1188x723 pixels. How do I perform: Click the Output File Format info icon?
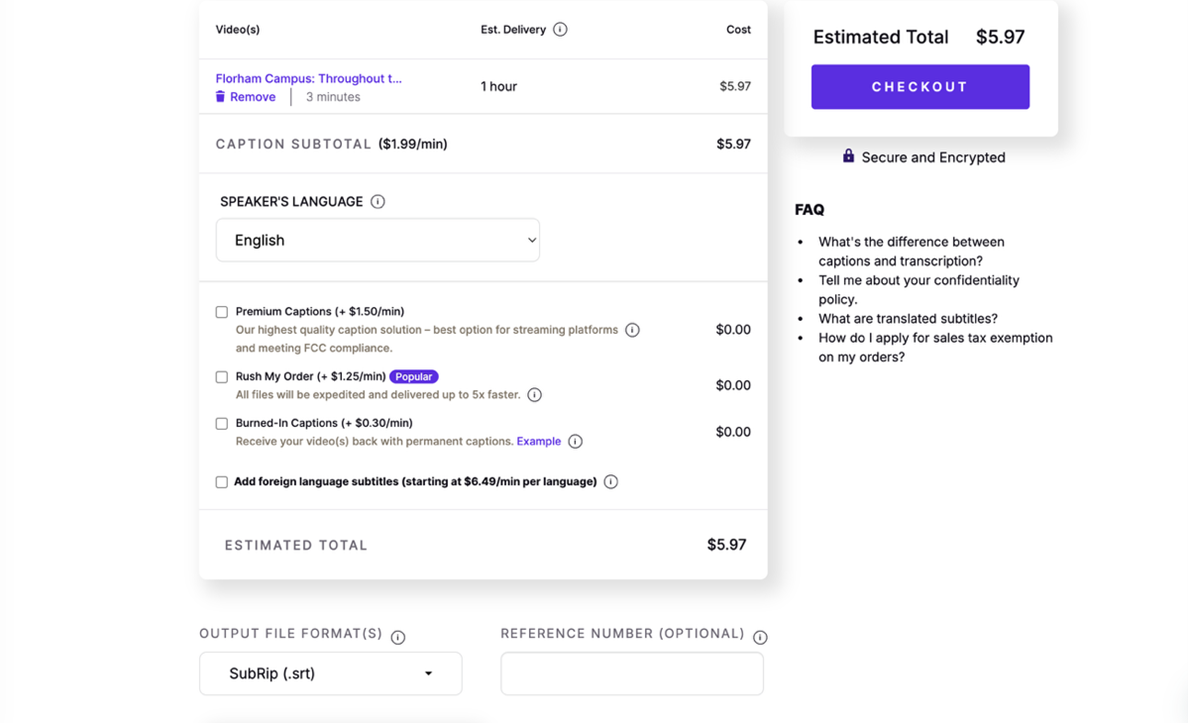(x=397, y=636)
